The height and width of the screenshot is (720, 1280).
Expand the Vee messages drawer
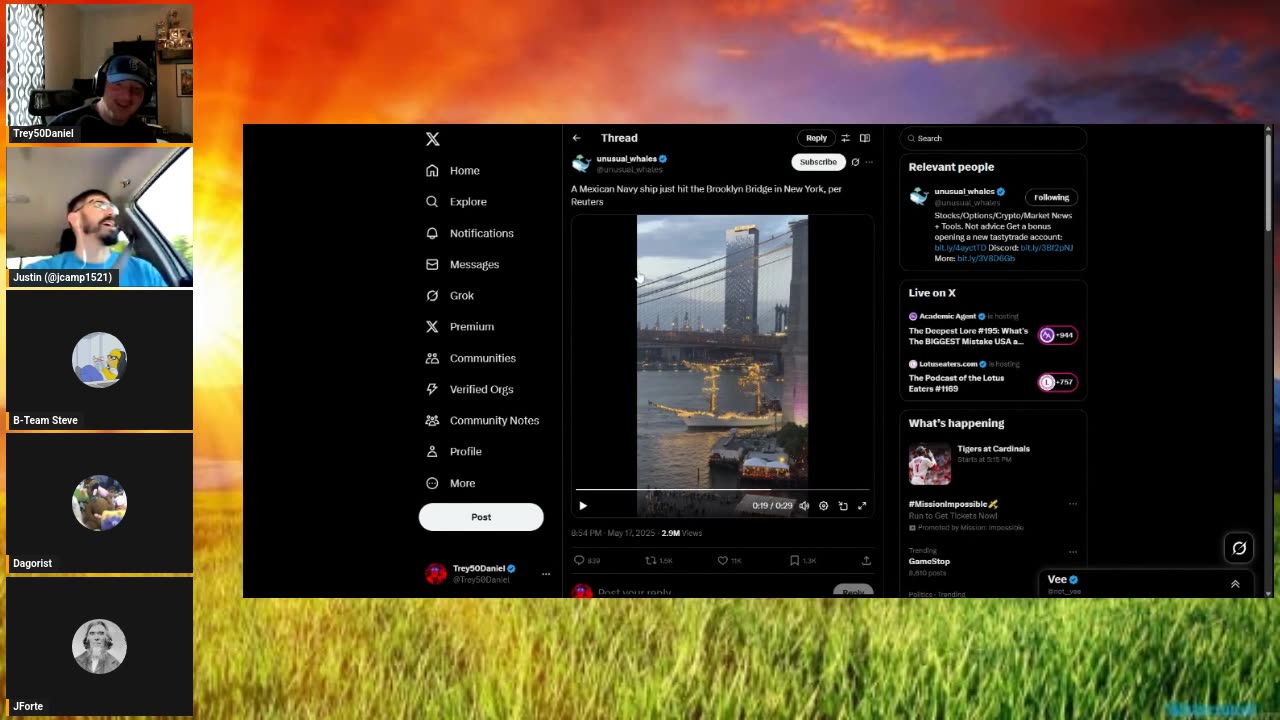point(1235,584)
